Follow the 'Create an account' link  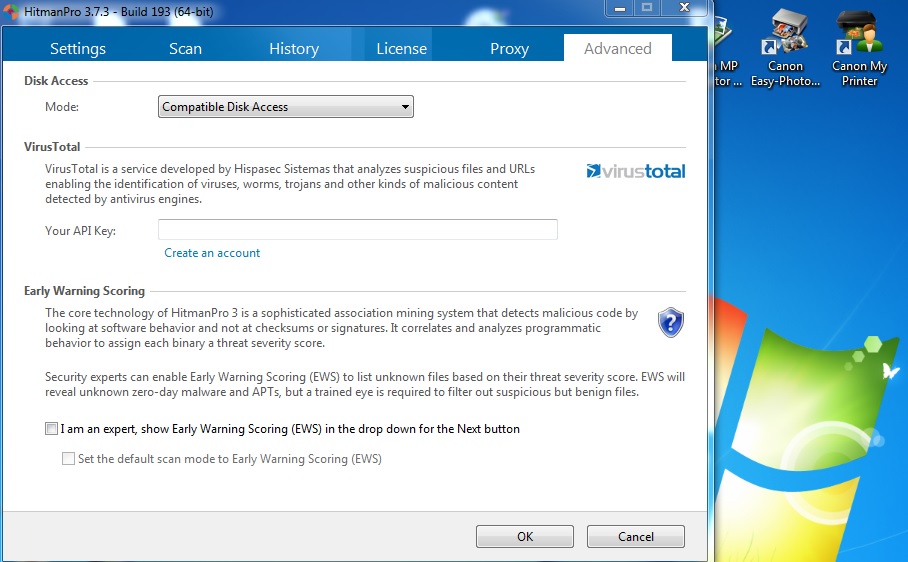coord(212,253)
